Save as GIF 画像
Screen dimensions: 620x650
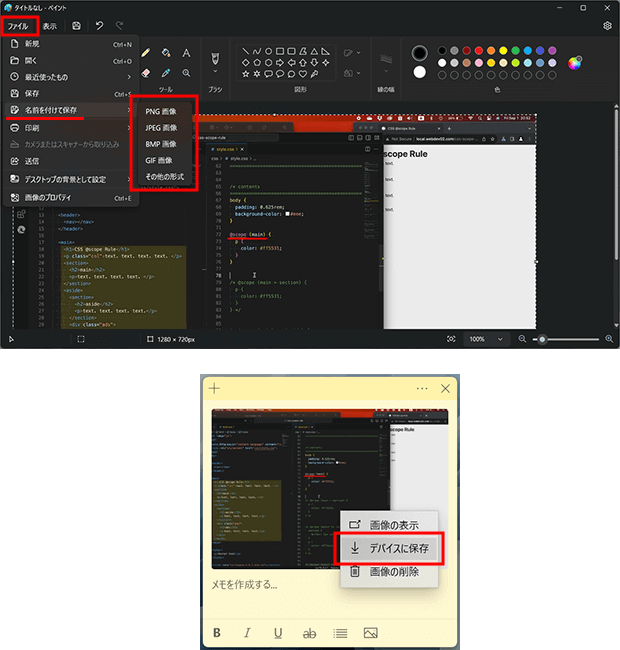pos(165,160)
